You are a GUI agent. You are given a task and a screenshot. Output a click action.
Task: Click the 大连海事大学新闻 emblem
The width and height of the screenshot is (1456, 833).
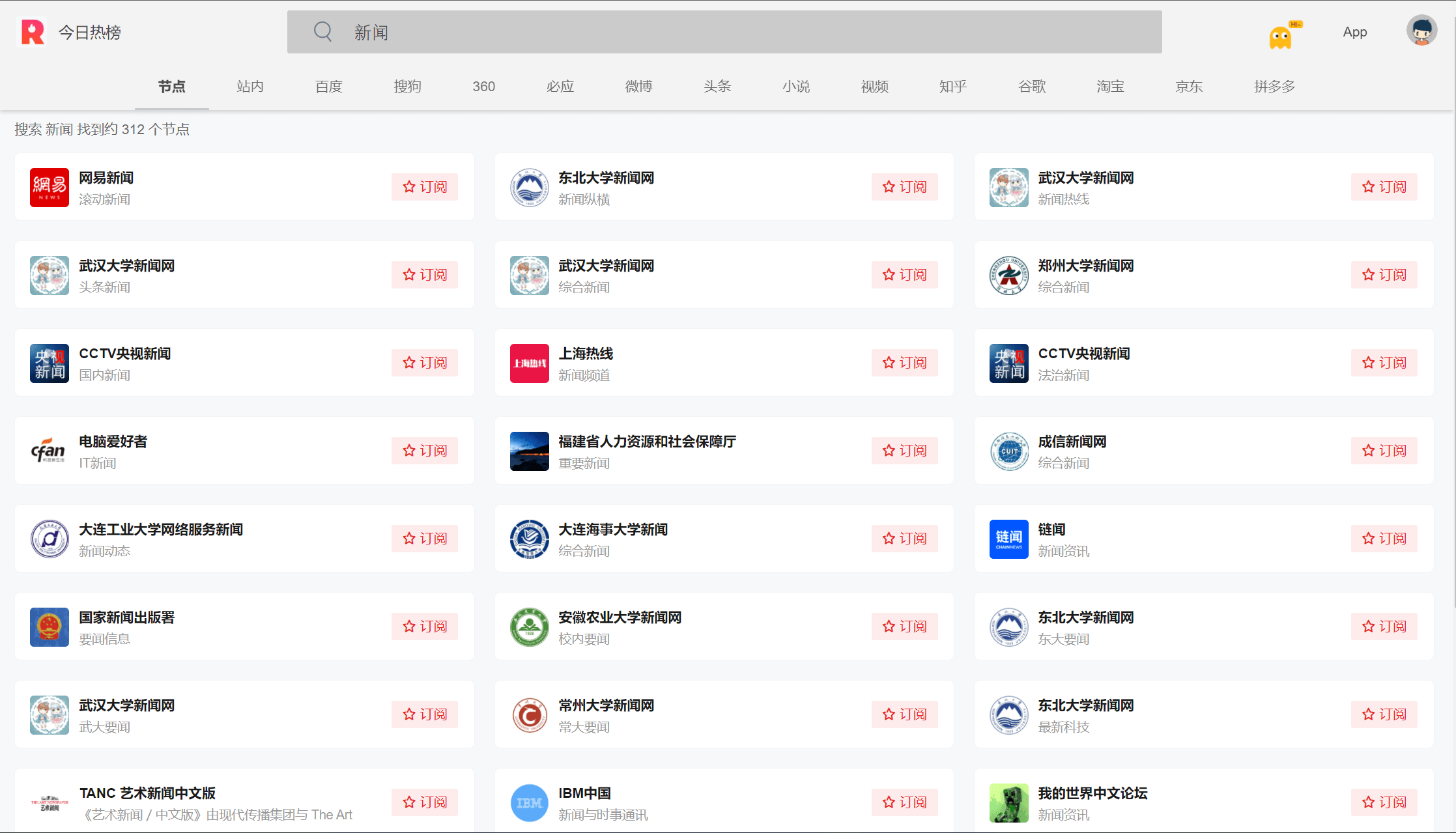pos(529,539)
